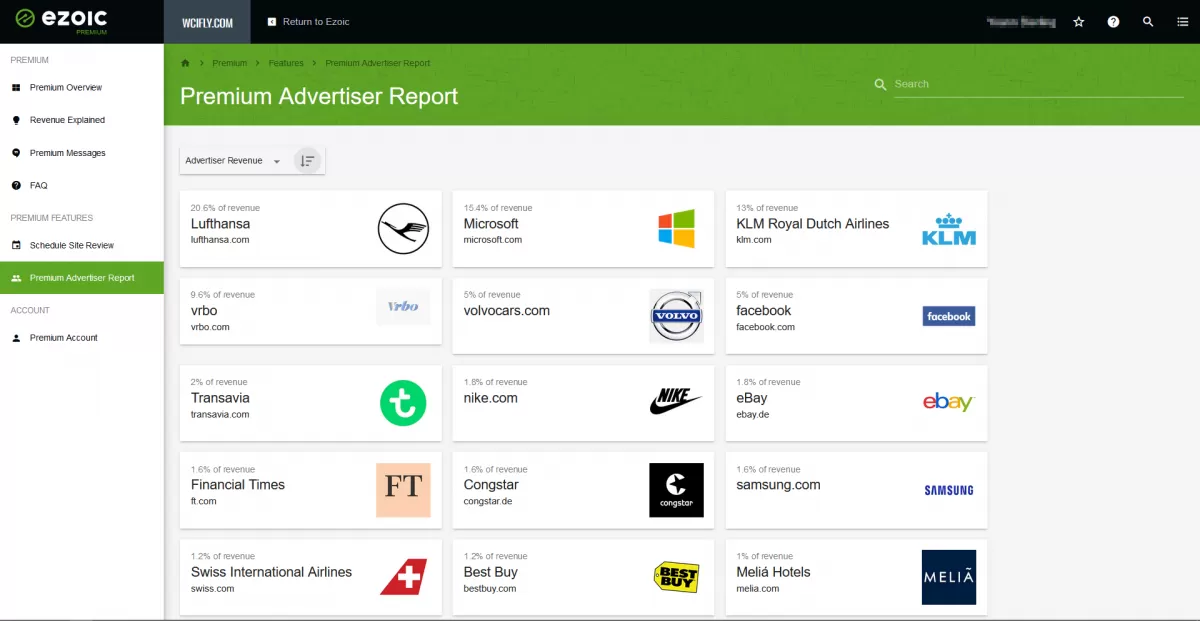Click the Ezoic Premium logo
The width and height of the screenshot is (1200, 621).
coord(61,20)
